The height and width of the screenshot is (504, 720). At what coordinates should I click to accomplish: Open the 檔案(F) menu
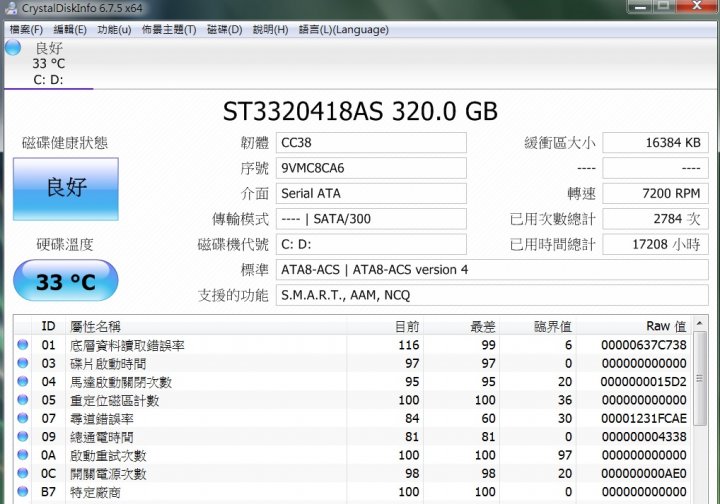click(26, 30)
